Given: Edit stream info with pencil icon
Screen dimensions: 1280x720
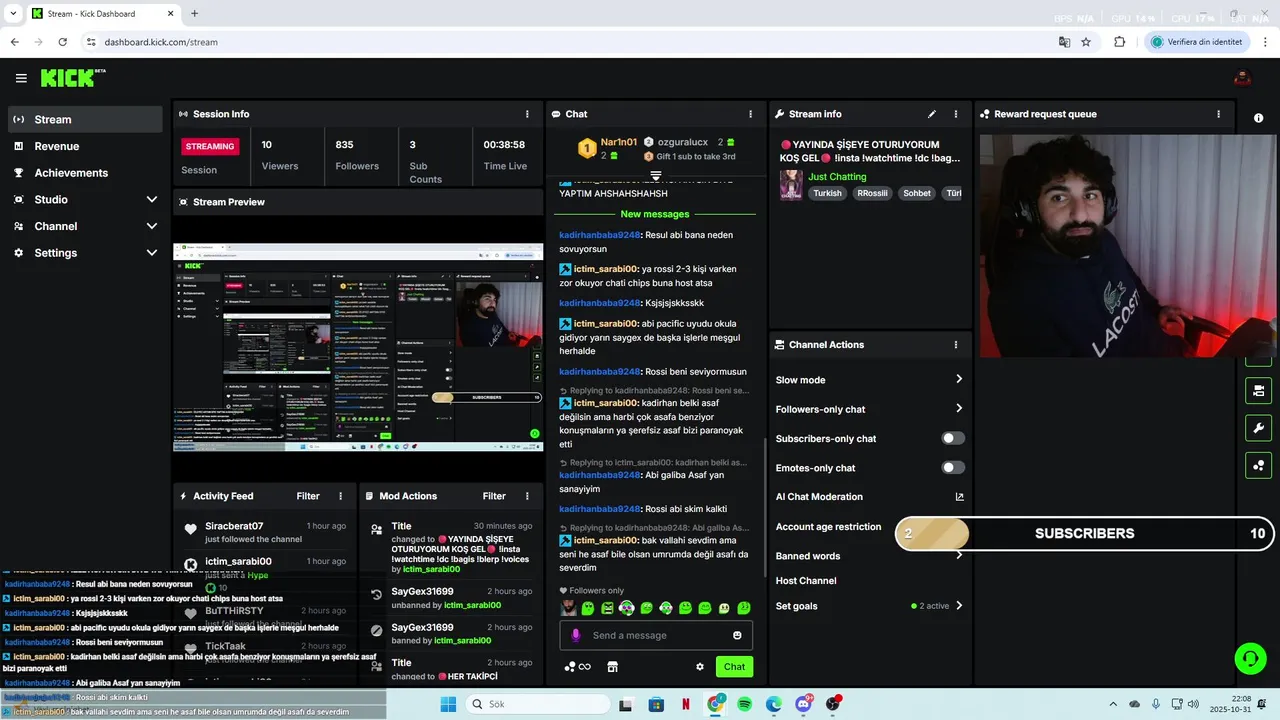Looking at the screenshot, I should (x=932, y=114).
